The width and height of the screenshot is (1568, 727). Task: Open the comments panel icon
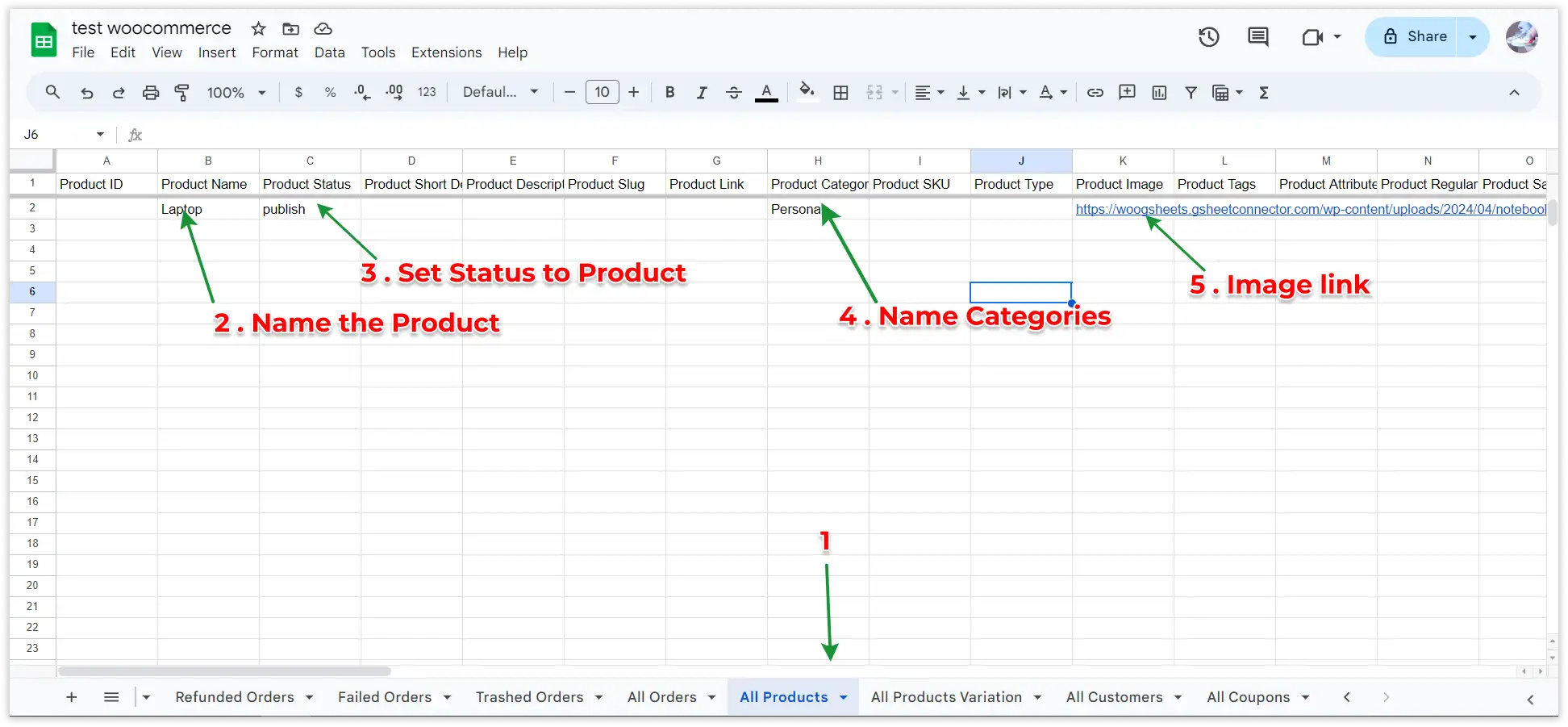pyautogui.click(x=1257, y=37)
